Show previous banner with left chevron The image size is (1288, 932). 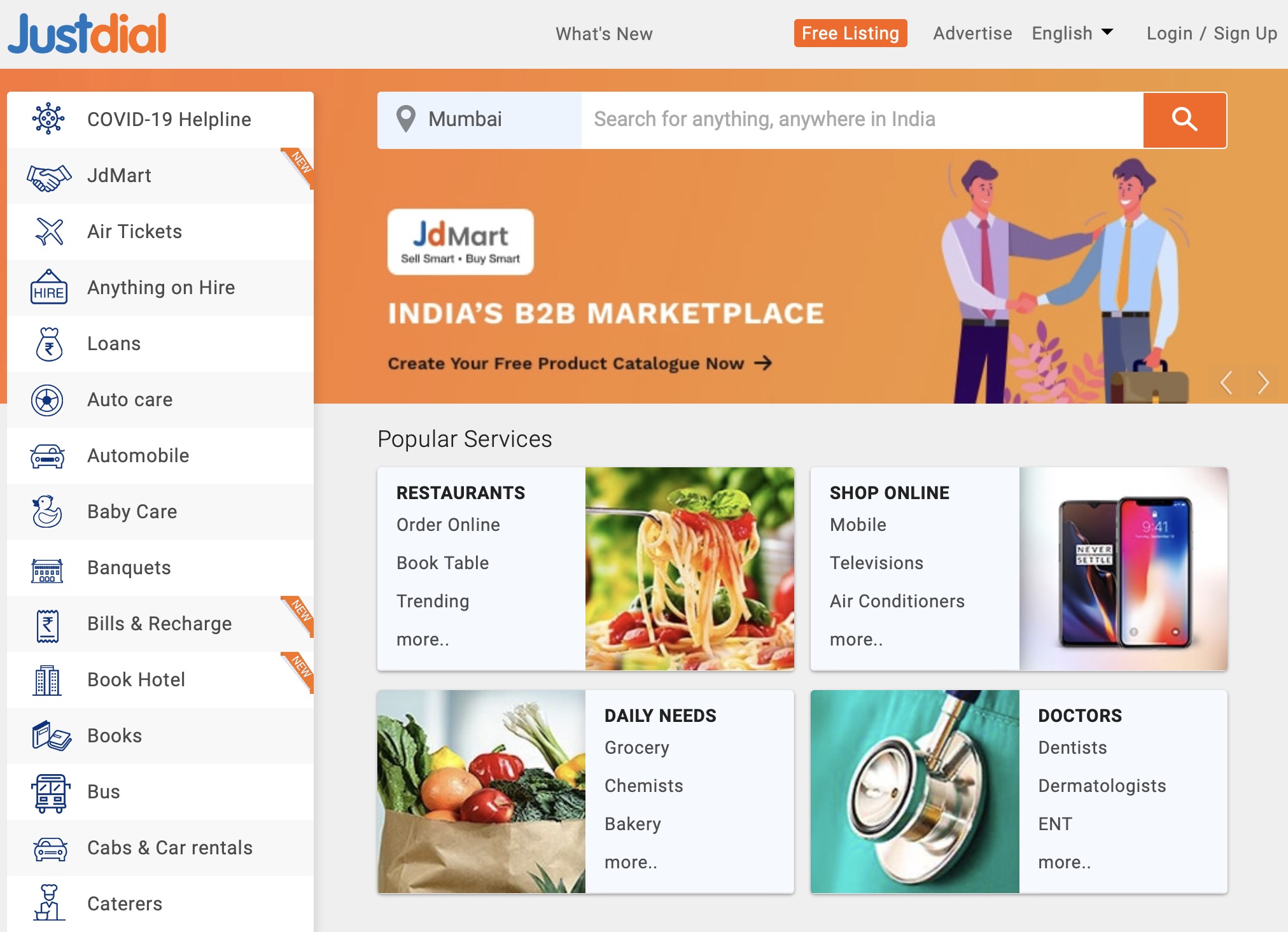click(1226, 383)
